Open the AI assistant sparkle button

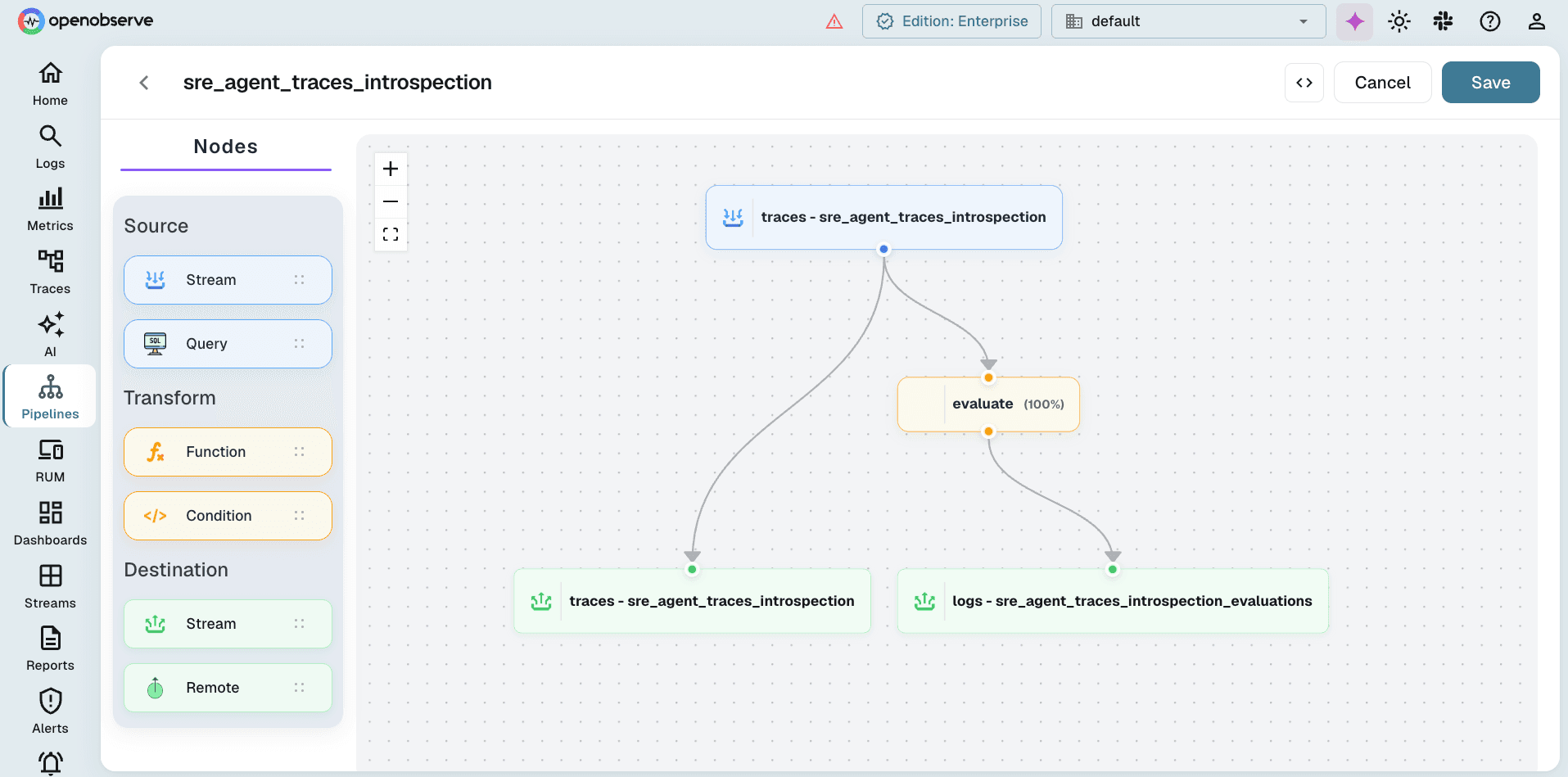pyautogui.click(x=1354, y=21)
